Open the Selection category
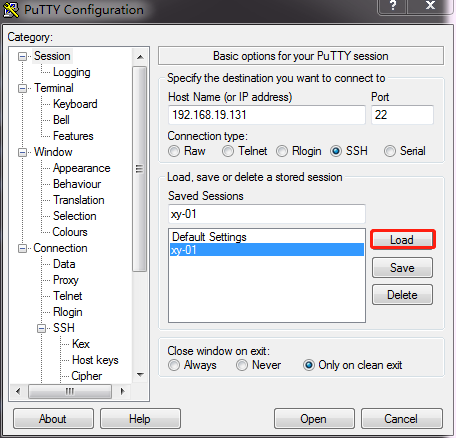This screenshot has height=438, width=456. 75,216
